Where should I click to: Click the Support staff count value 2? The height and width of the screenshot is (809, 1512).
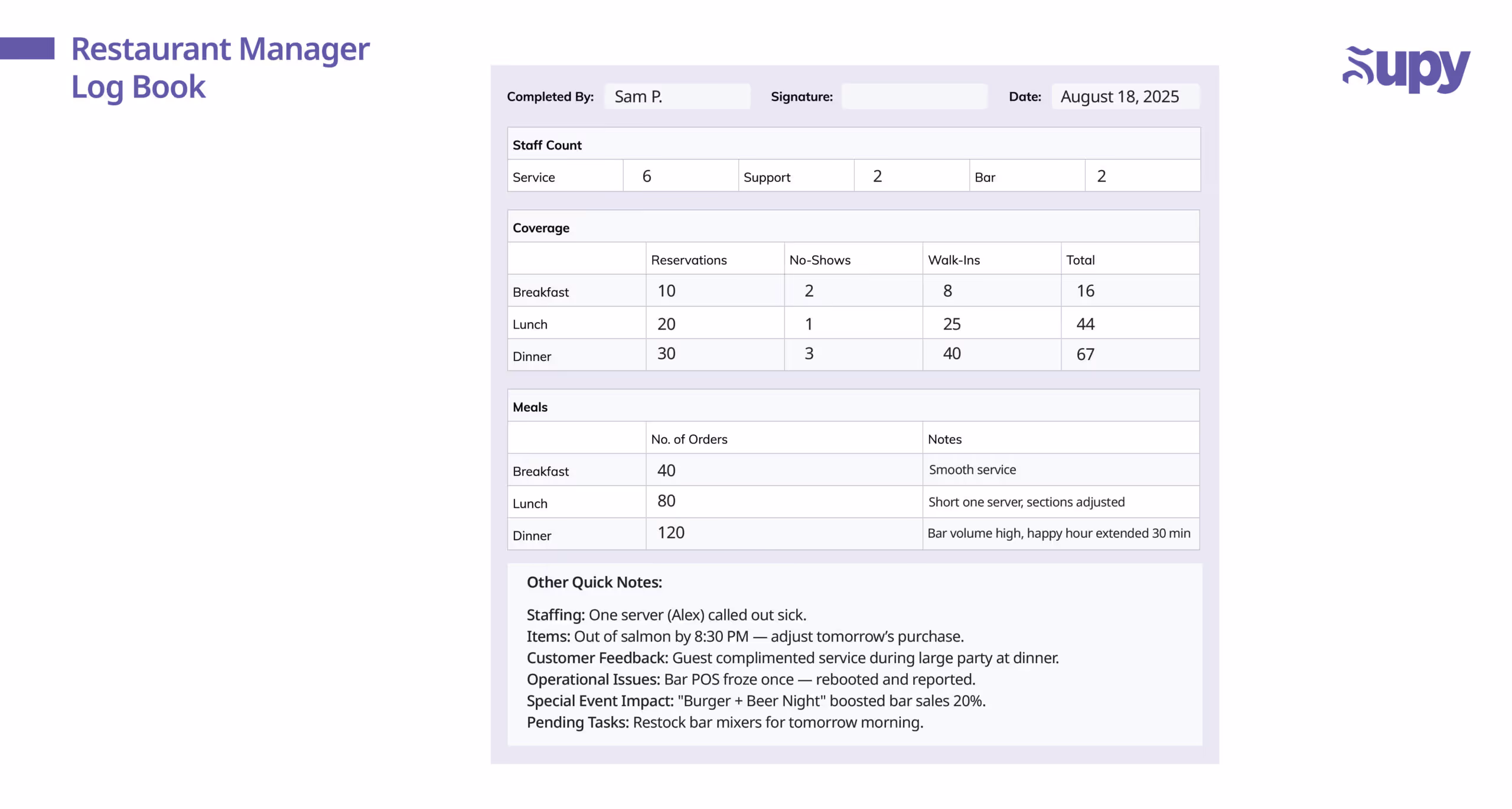[877, 176]
